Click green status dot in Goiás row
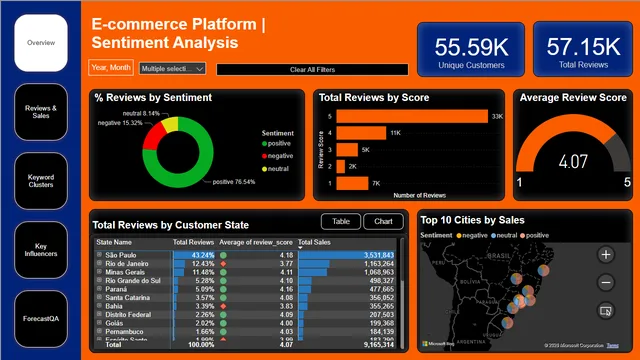Viewport: 640px width, 360px height. pos(223,323)
